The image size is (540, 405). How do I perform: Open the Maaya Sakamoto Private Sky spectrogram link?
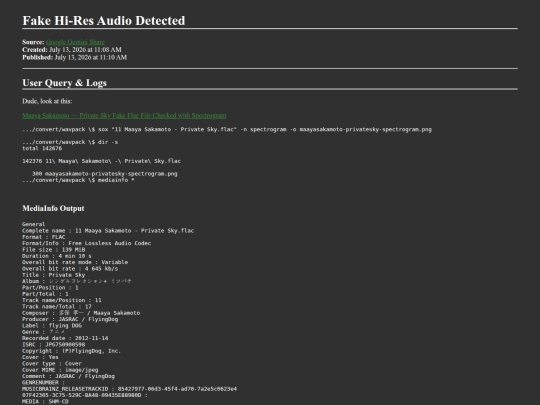click(124, 115)
